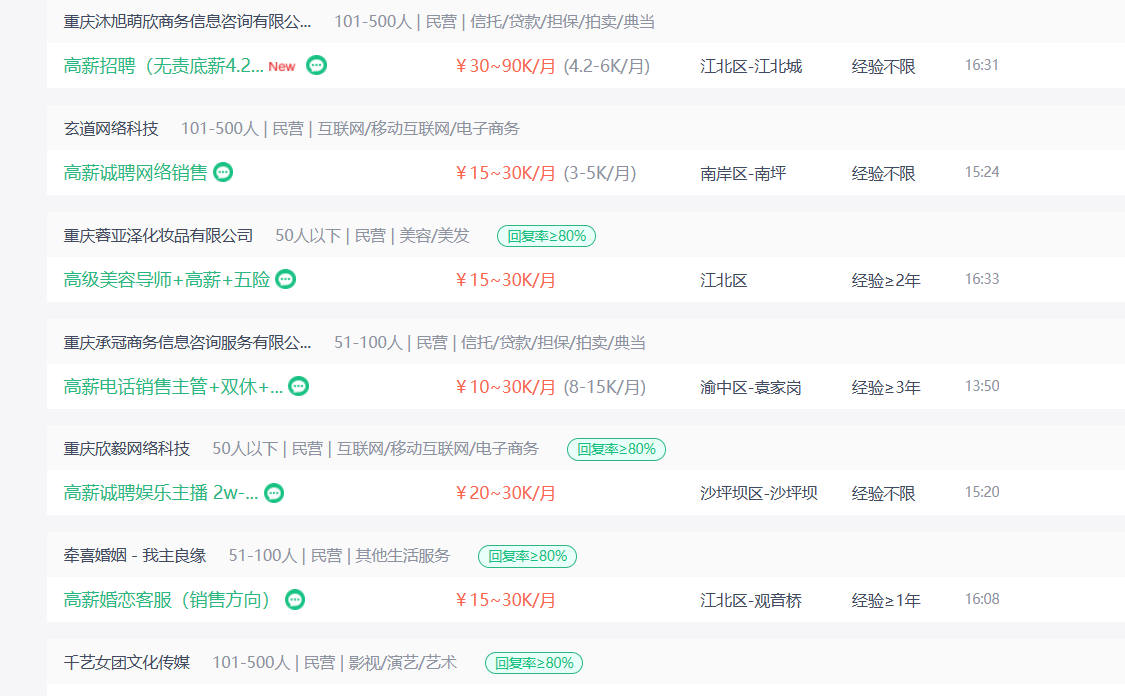Open chat icon for 高级美容导师+高薪+五险

(286, 279)
